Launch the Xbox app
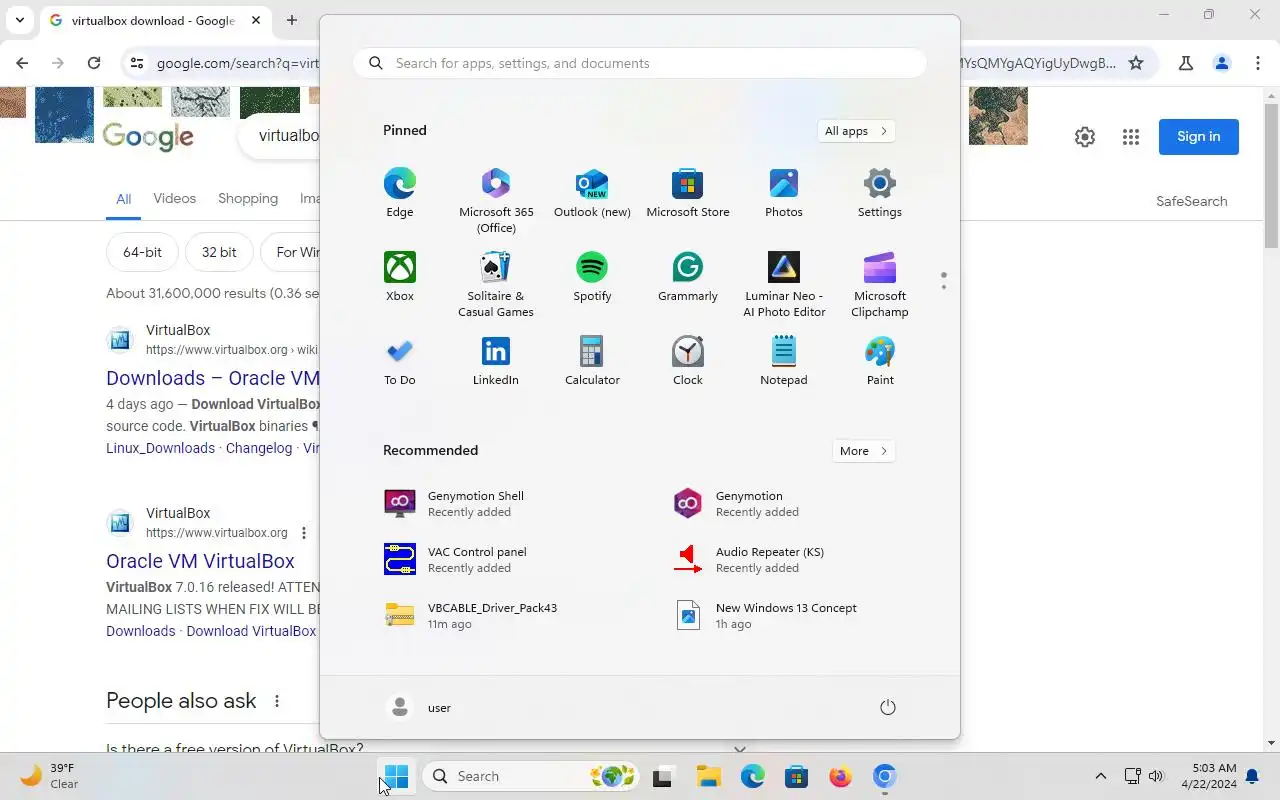The width and height of the screenshot is (1280, 800). point(399,277)
